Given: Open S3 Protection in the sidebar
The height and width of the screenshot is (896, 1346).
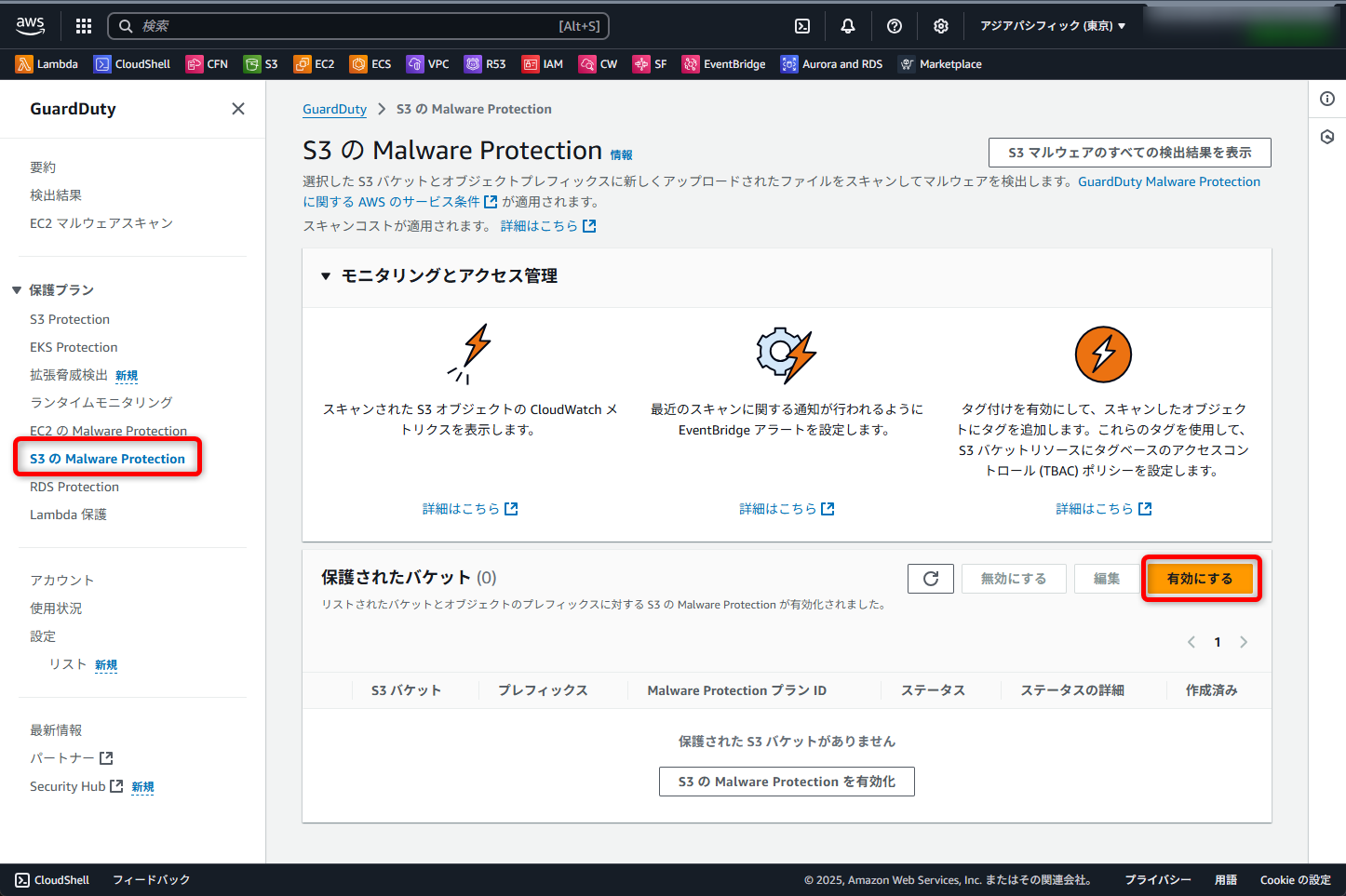Looking at the screenshot, I should tap(70, 319).
